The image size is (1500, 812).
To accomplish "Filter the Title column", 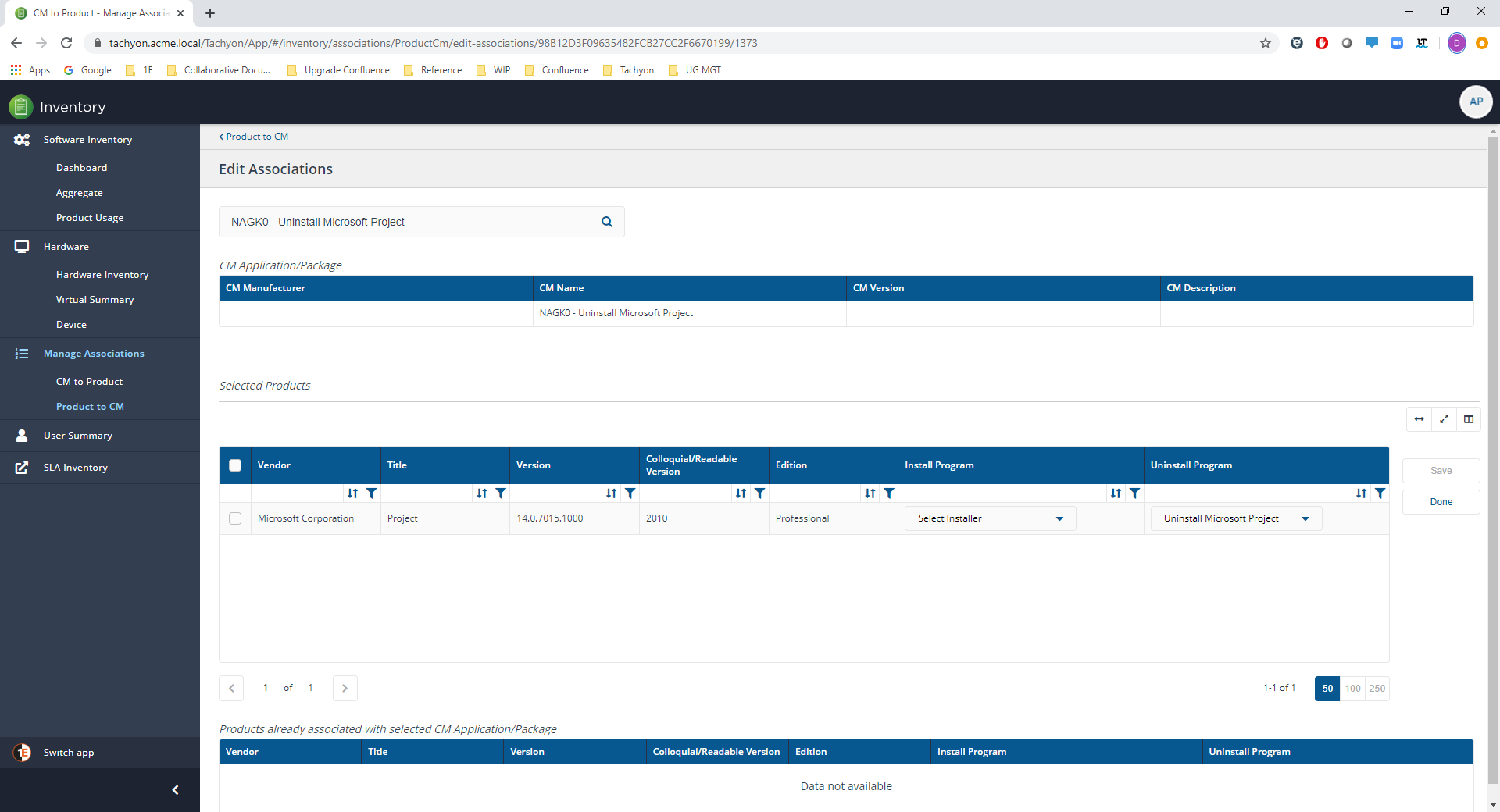I will [x=502, y=493].
